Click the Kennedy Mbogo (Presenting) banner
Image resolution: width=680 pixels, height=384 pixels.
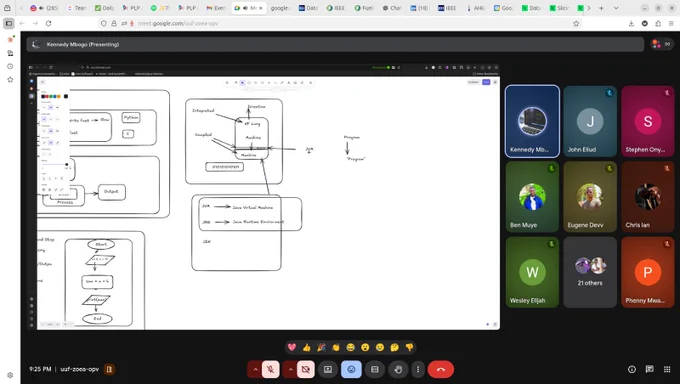pyautogui.click(x=335, y=44)
